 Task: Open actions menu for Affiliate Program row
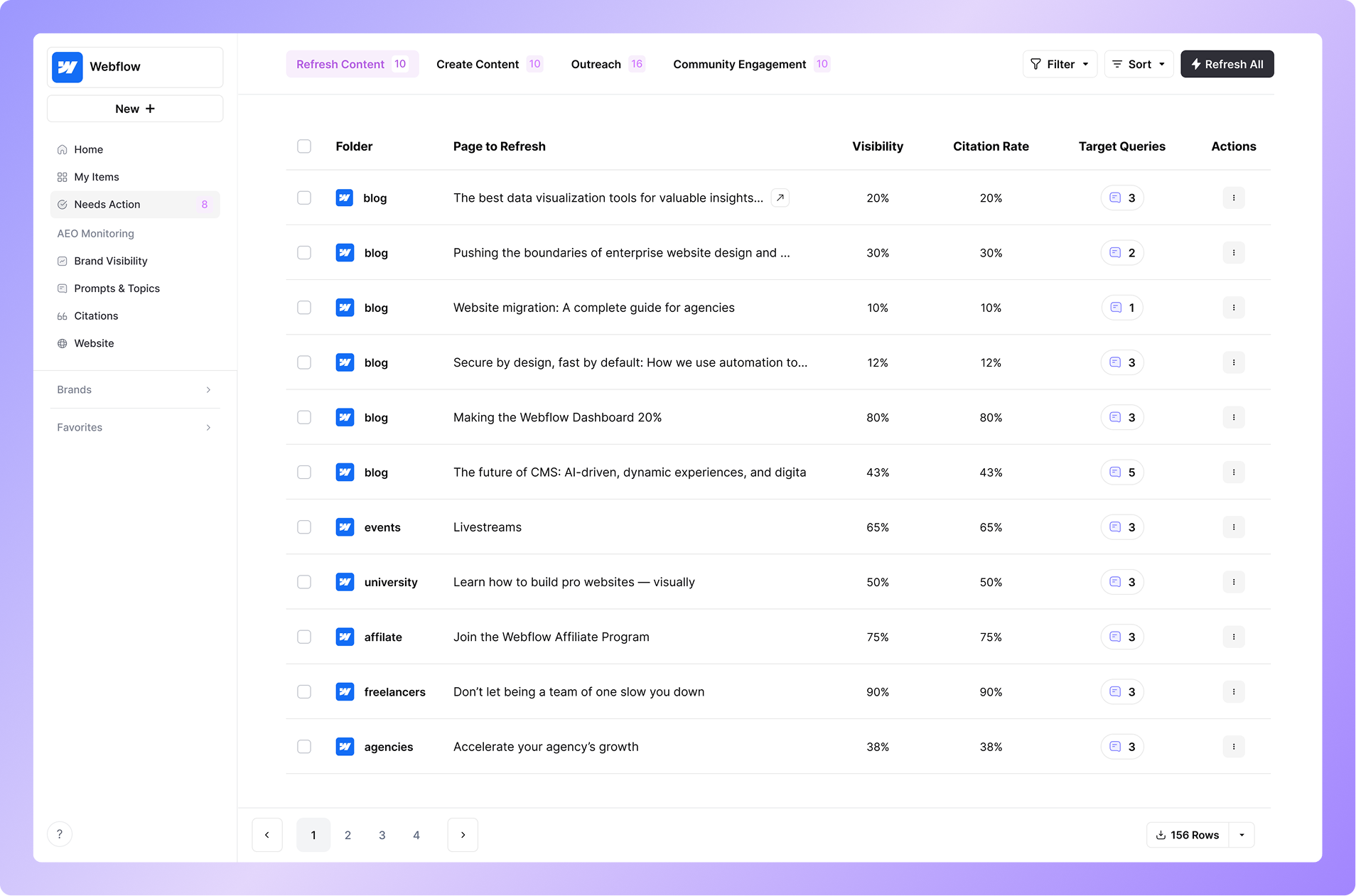(x=1234, y=637)
